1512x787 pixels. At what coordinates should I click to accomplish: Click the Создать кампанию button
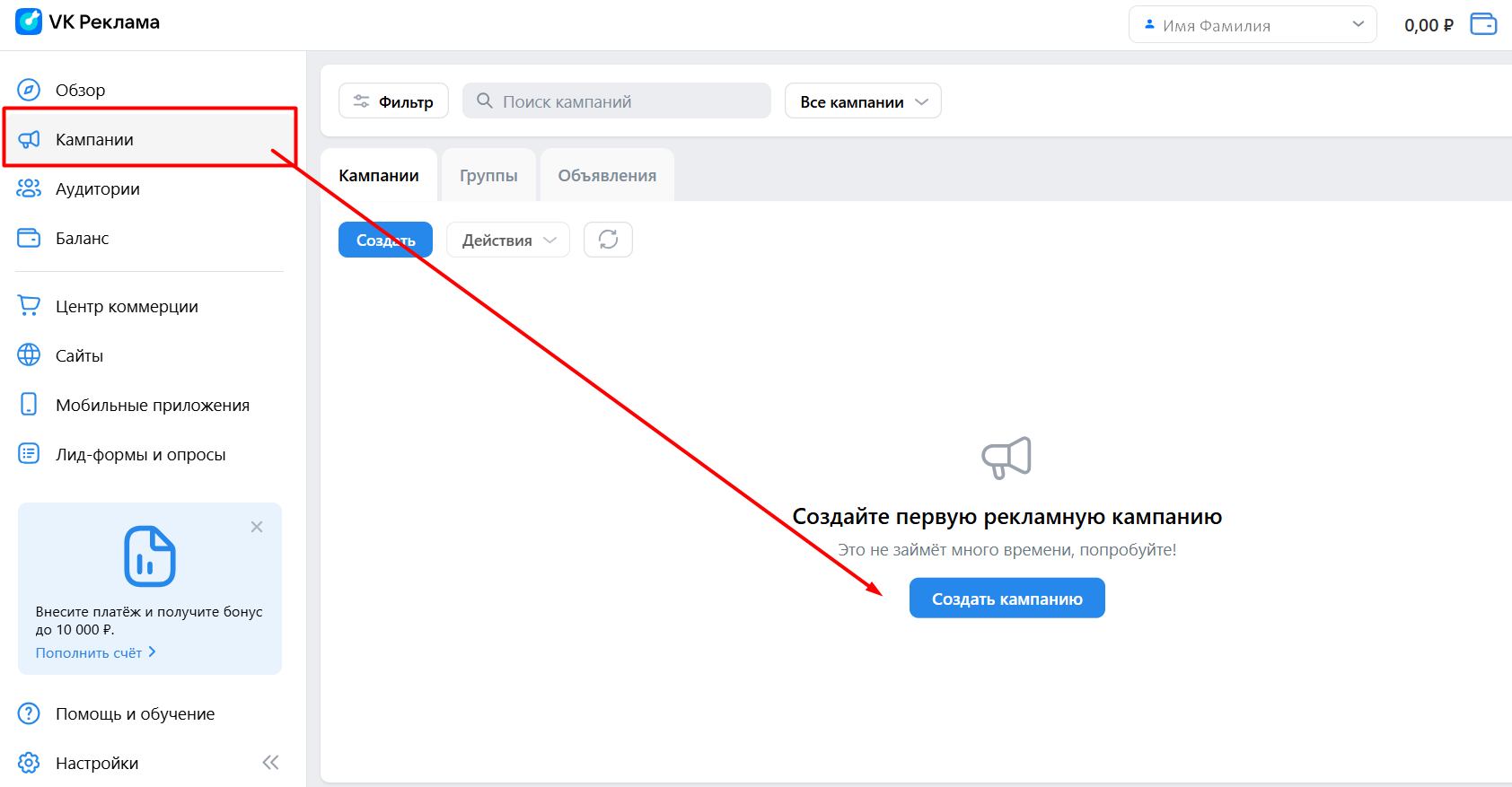point(1007,598)
